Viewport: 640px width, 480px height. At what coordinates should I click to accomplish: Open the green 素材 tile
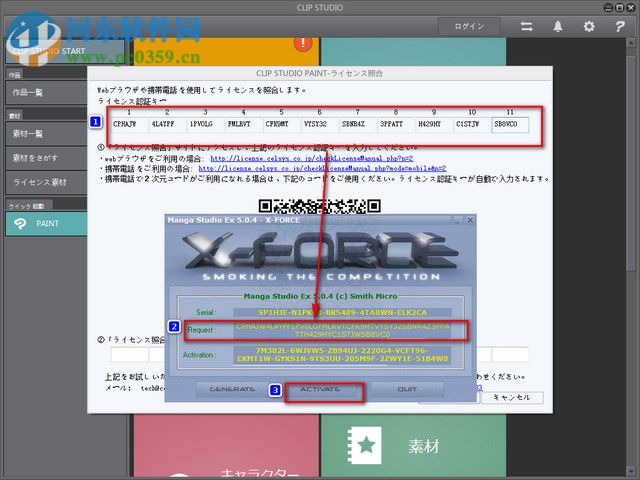(413, 447)
